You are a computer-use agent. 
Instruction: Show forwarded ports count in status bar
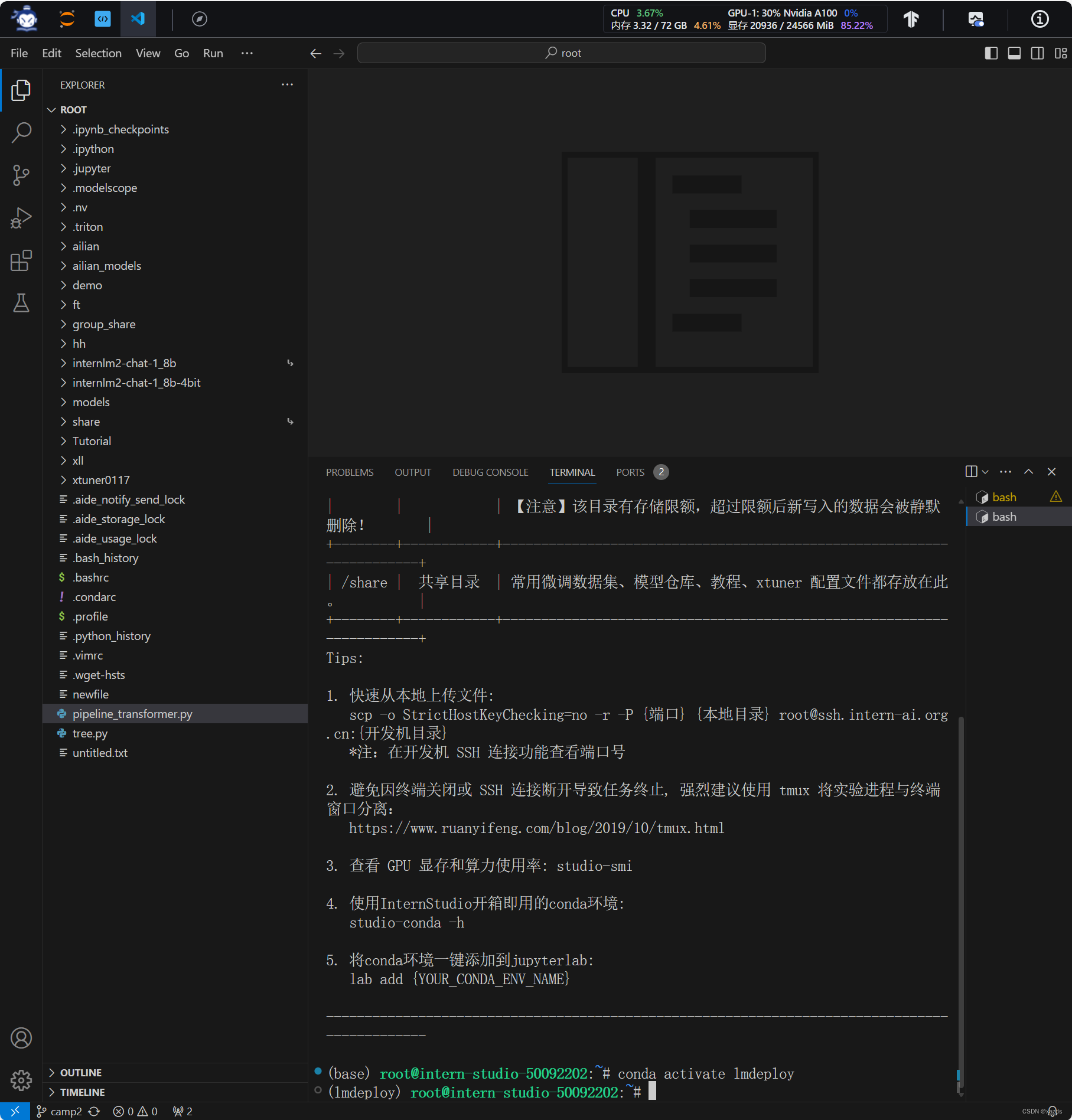pyautogui.click(x=183, y=1111)
